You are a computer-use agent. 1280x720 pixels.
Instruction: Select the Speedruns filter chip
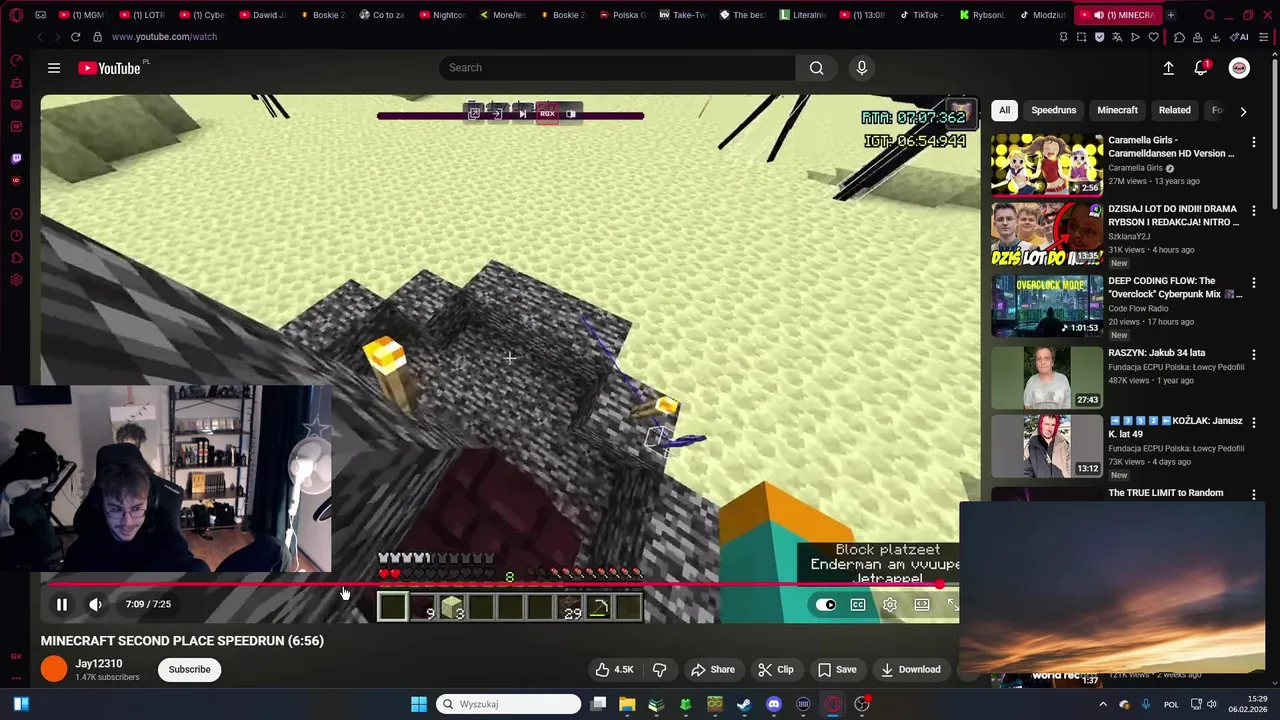tap(1053, 110)
